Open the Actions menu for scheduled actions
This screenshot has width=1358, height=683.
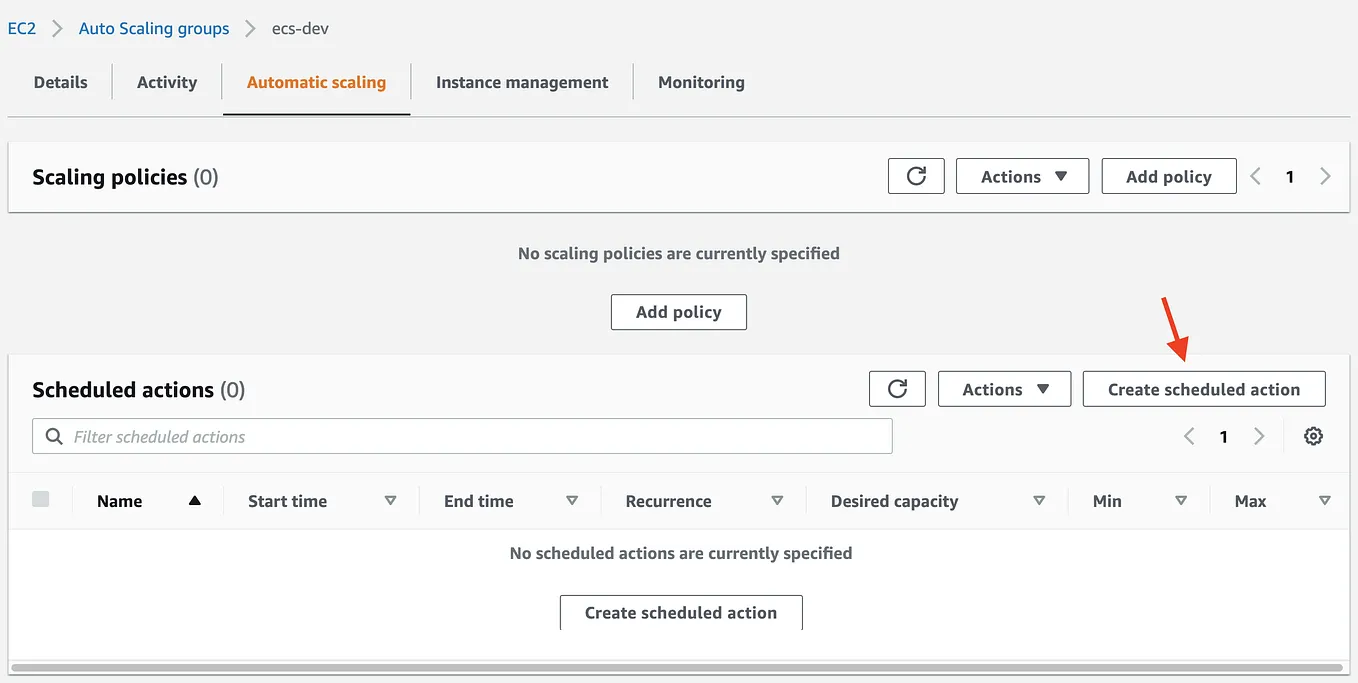click(1003, 389)
